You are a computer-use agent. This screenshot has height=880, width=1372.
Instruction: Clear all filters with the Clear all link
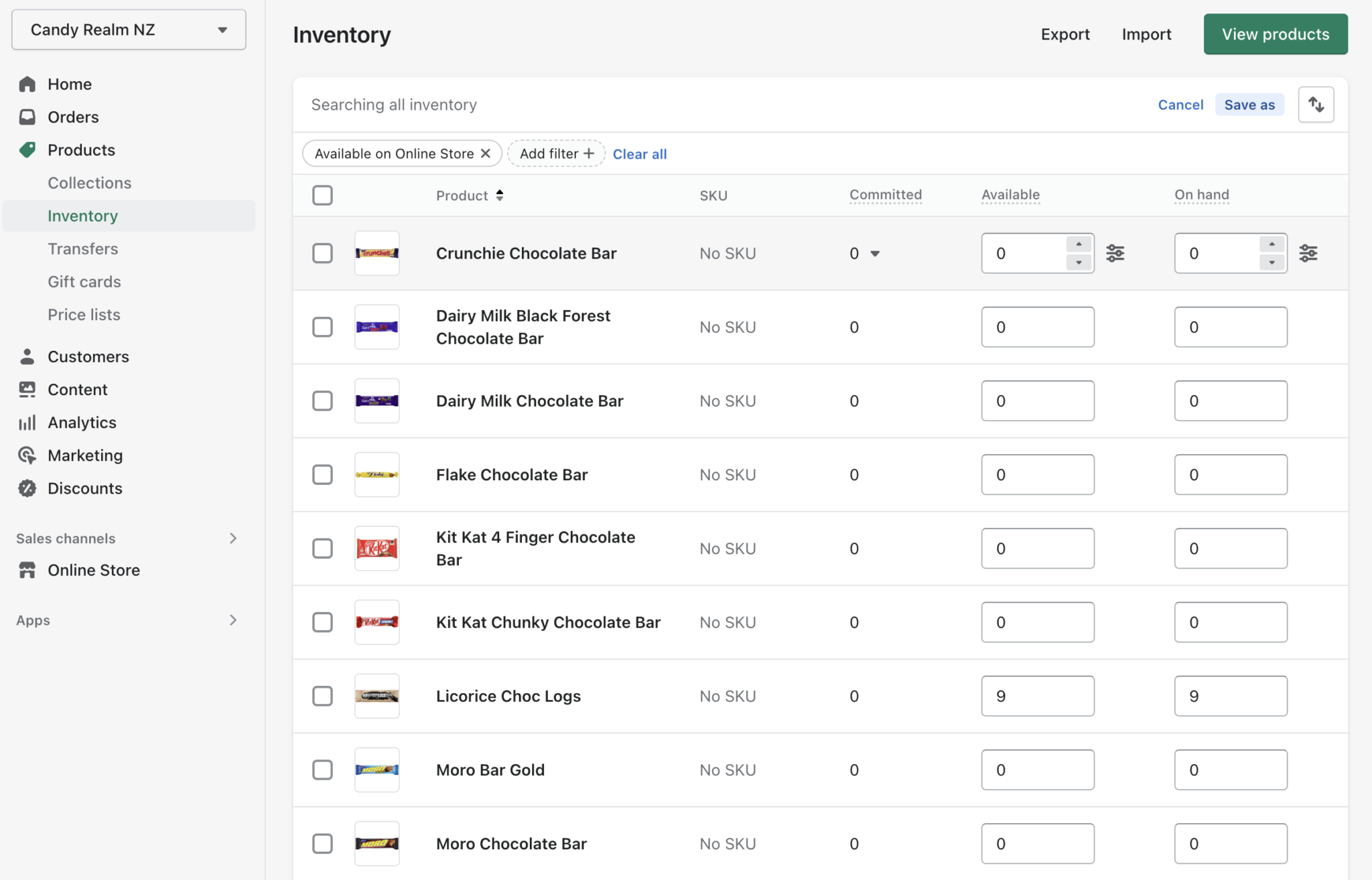639,153
